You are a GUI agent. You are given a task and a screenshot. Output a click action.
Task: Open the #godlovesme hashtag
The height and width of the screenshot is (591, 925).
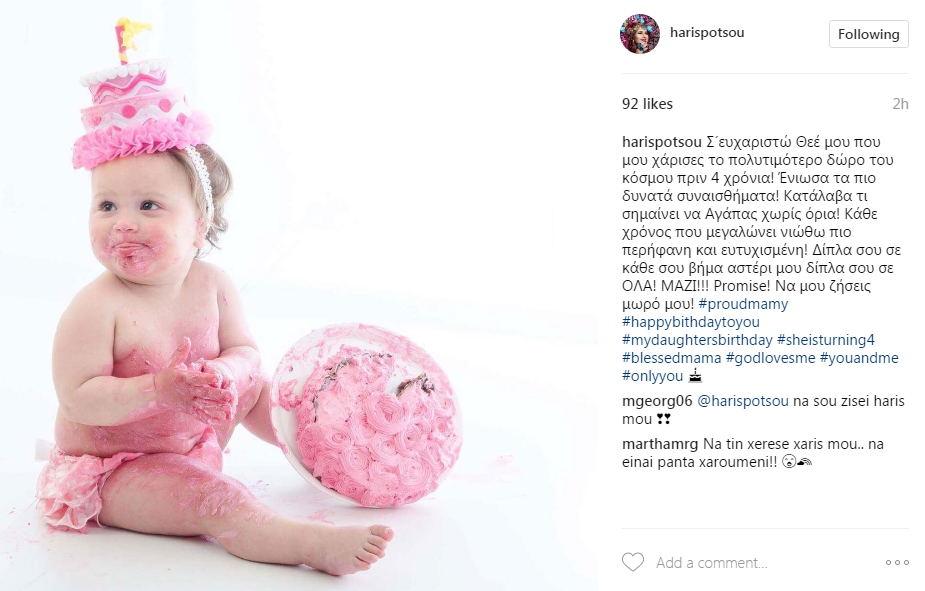click(770, 358)
